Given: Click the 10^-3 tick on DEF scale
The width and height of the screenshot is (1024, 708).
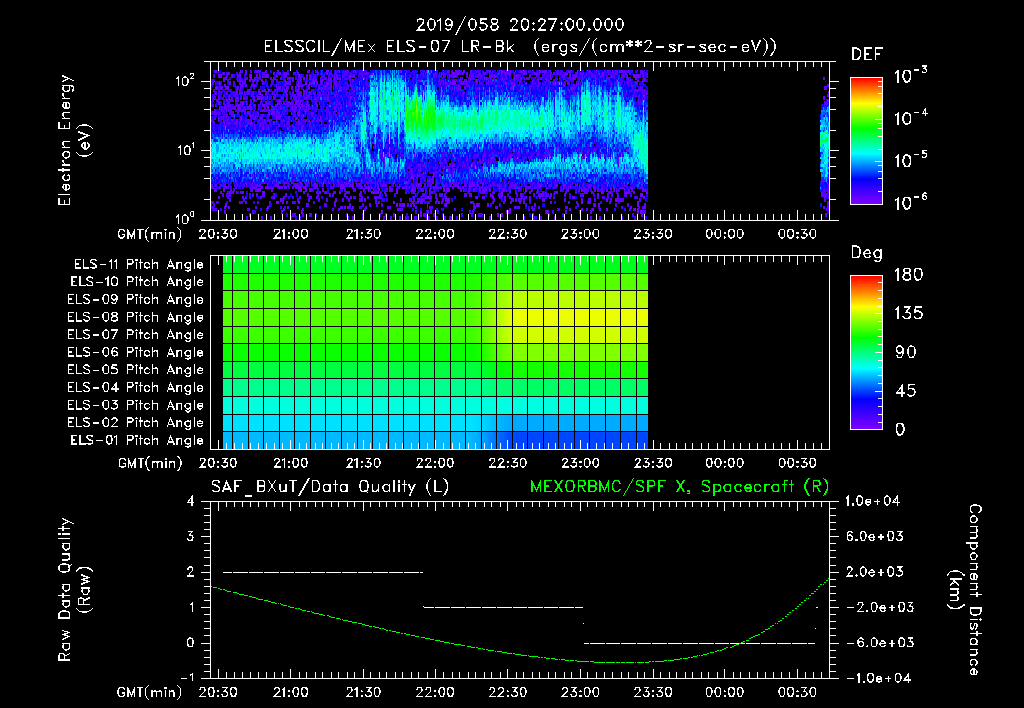Looking at the screenshot, I should [910, 76].
